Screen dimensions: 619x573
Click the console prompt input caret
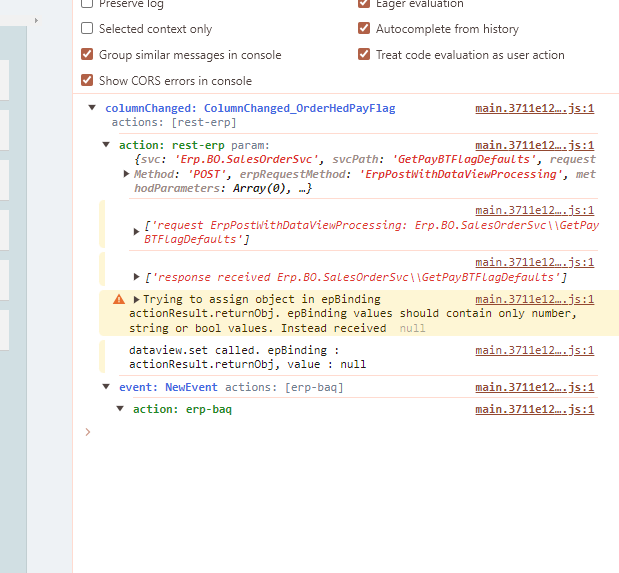pos(88,432)
